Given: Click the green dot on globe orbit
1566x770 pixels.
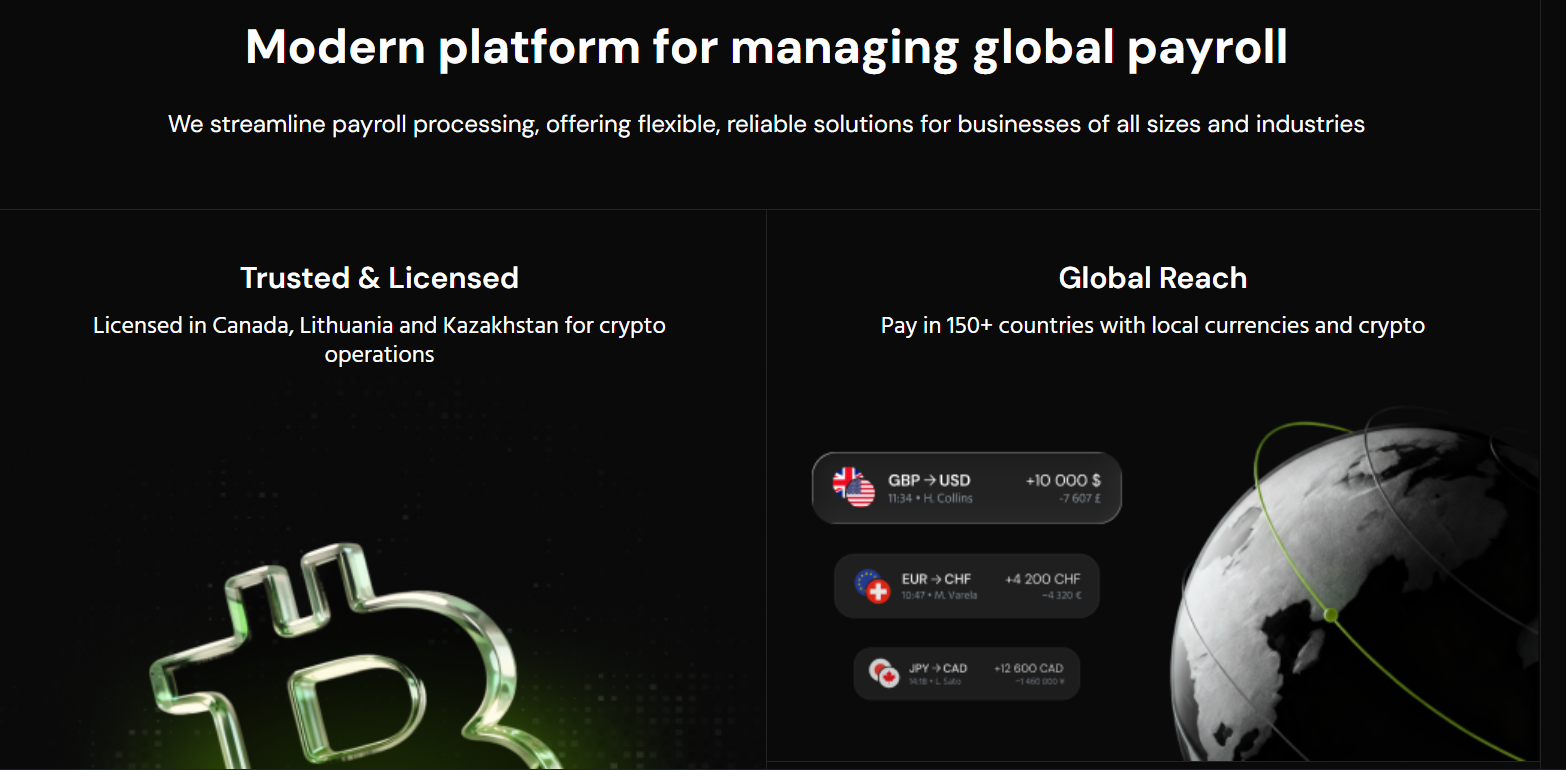Looking at the screenshot, I should pos(1330,614).
